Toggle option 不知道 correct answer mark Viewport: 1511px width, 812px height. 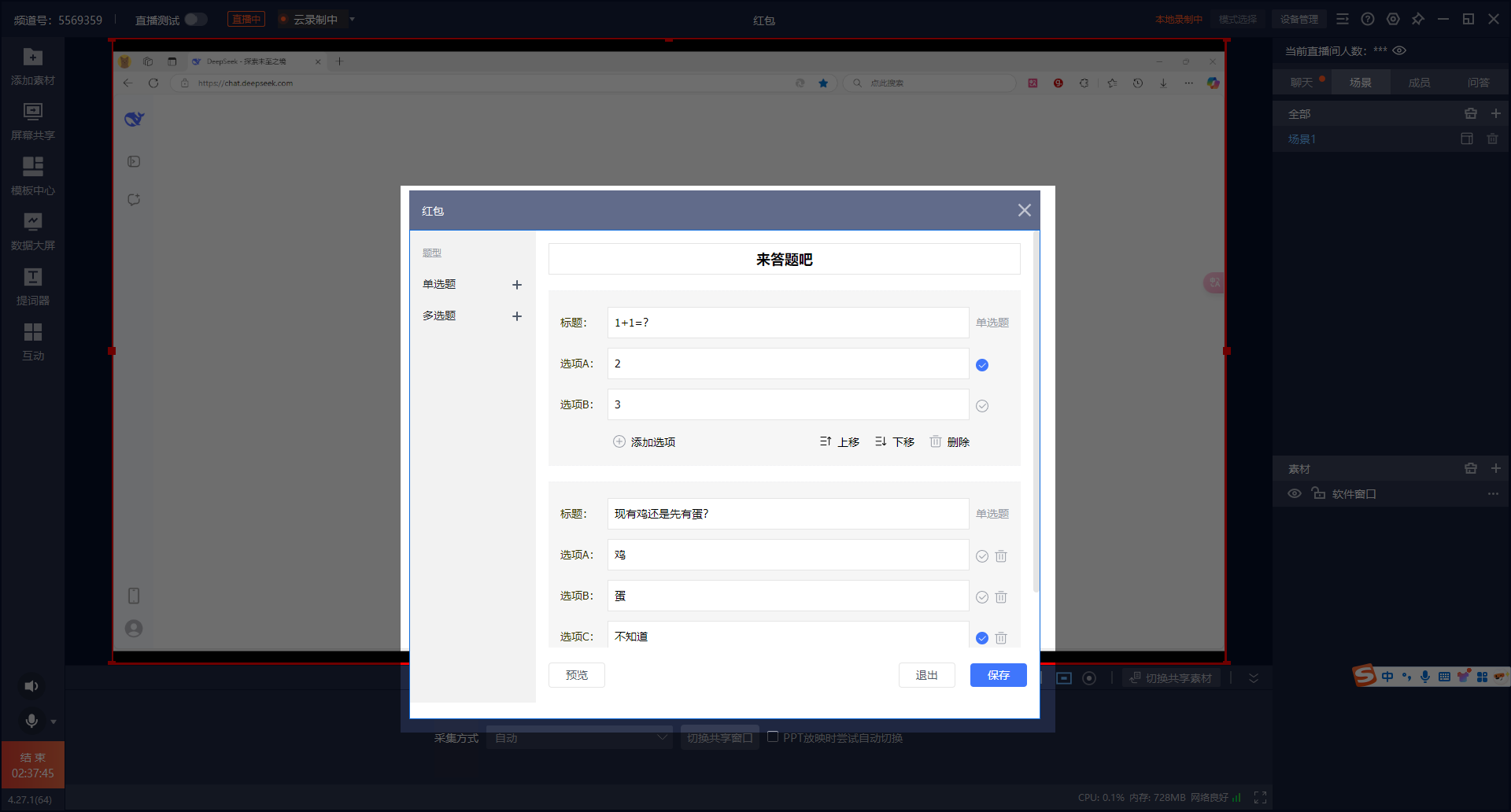click(x=982, y=638)
